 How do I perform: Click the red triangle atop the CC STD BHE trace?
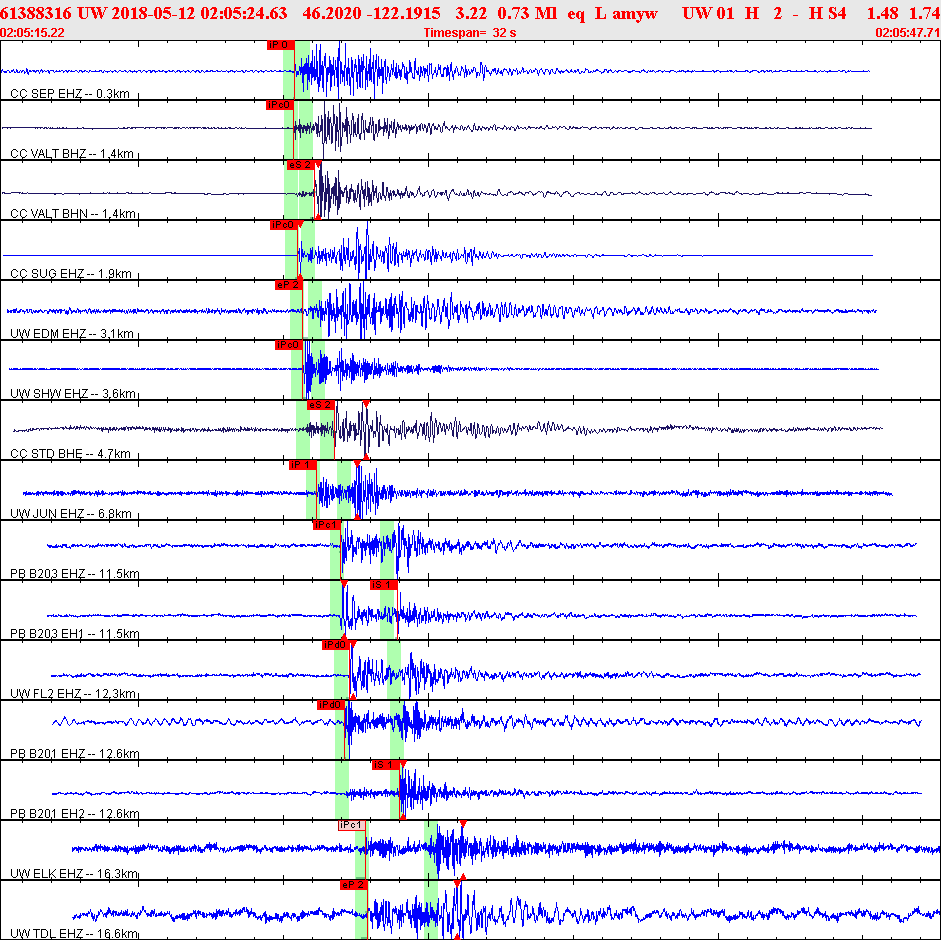point(366,403)
